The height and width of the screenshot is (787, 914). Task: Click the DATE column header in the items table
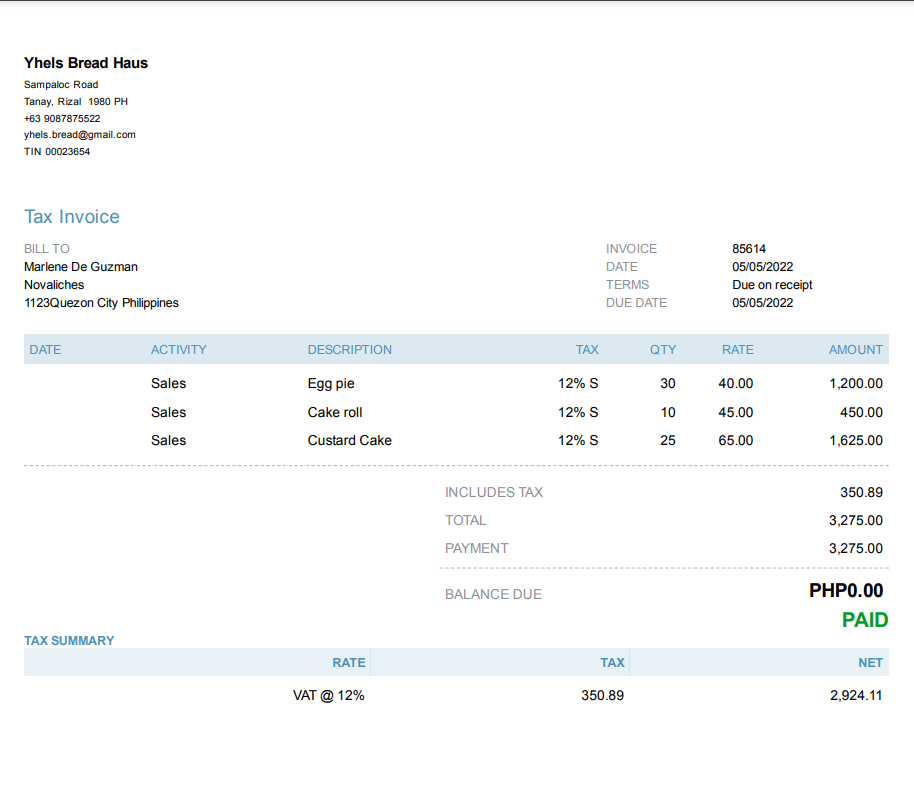click(x=45, y=350)
